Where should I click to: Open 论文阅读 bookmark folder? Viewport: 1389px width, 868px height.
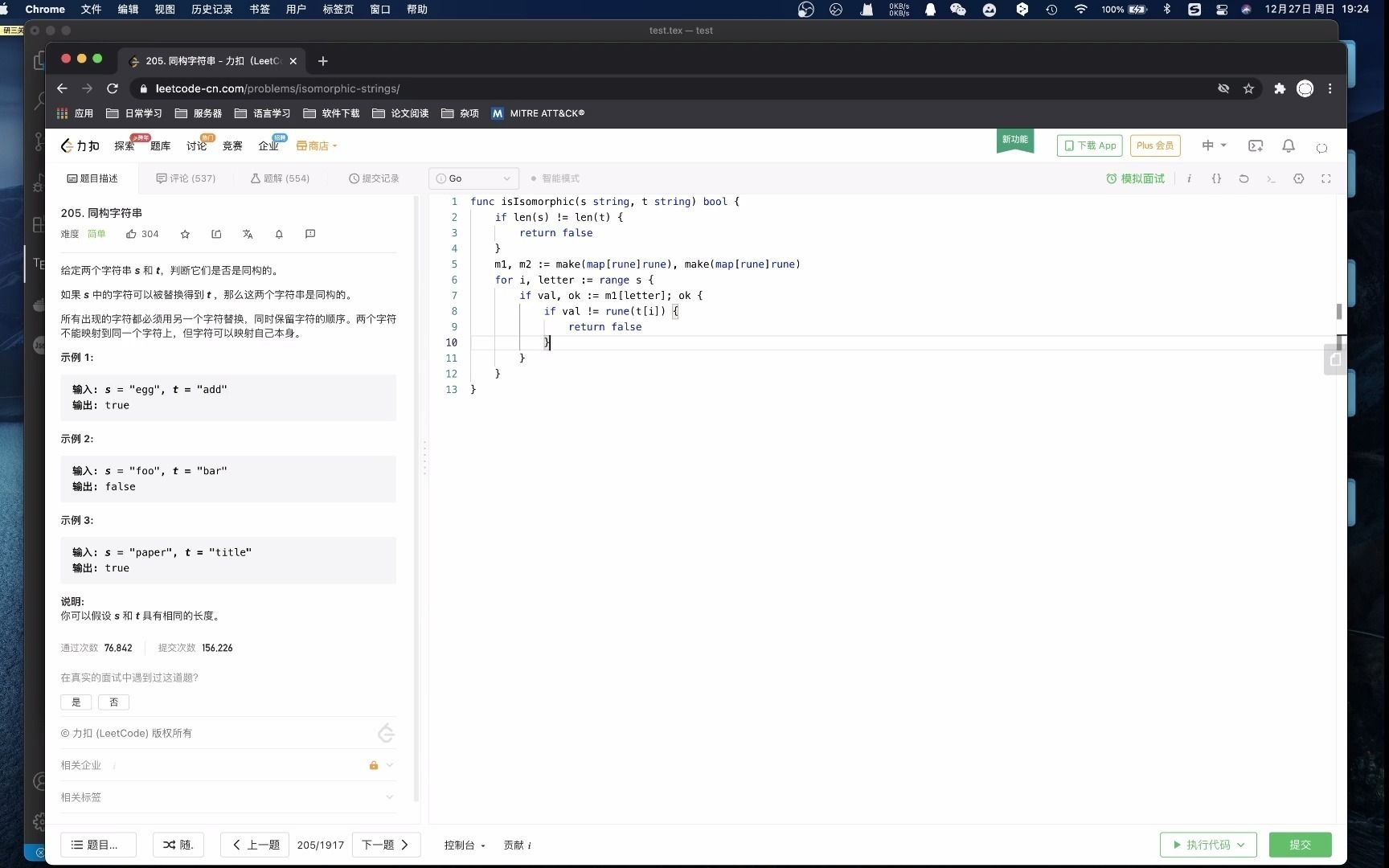point(400,113)
